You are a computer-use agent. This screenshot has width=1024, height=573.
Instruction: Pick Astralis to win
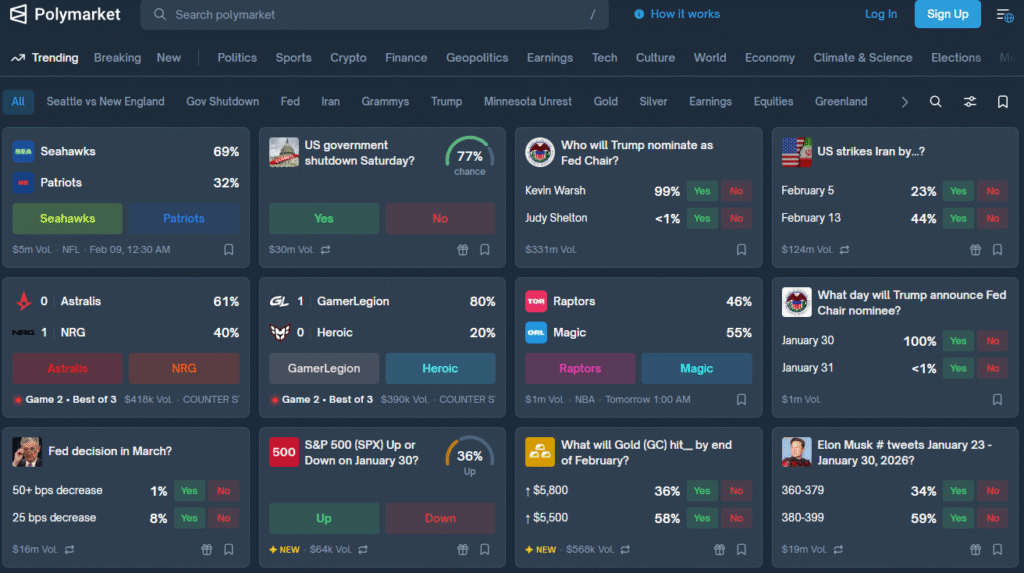point(67,368)
